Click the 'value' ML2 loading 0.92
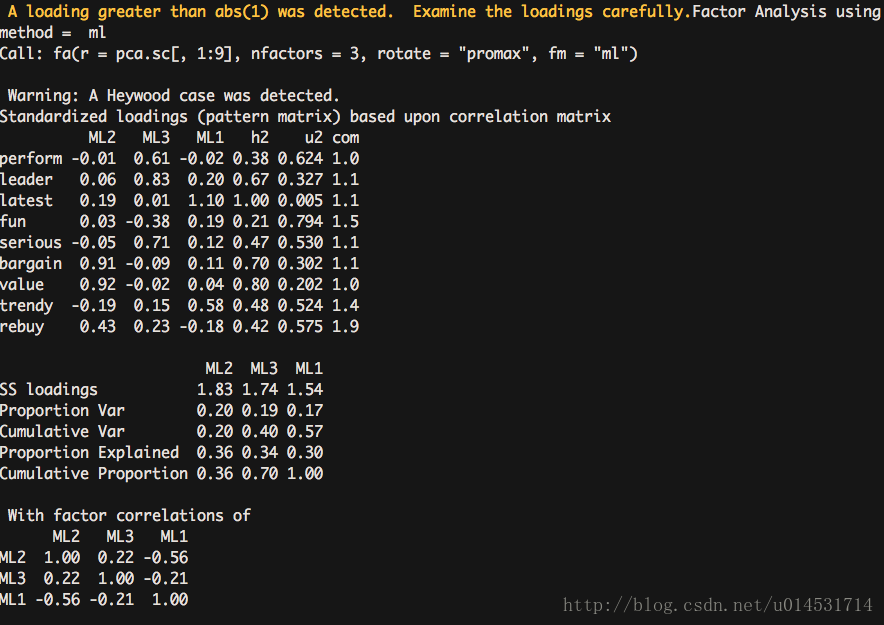 98,285
